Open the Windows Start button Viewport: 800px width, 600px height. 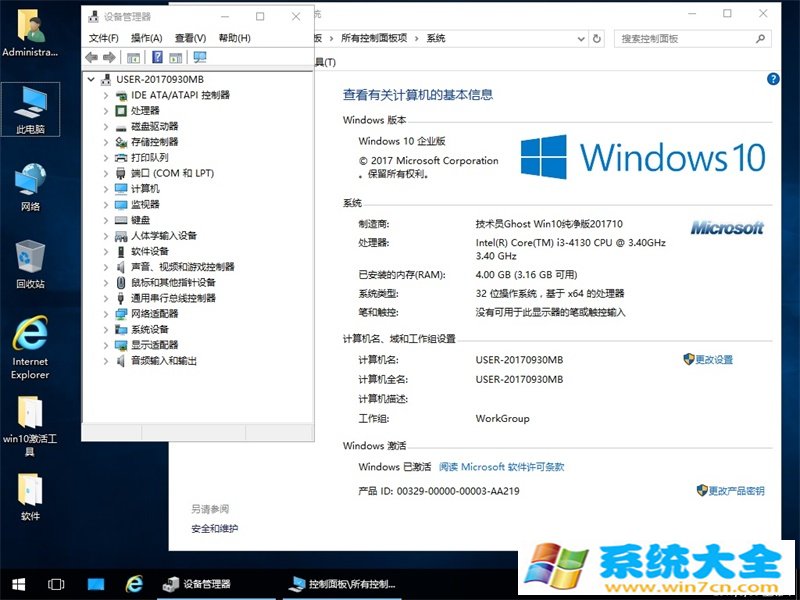pyautogui.click(x=19, y=584)
